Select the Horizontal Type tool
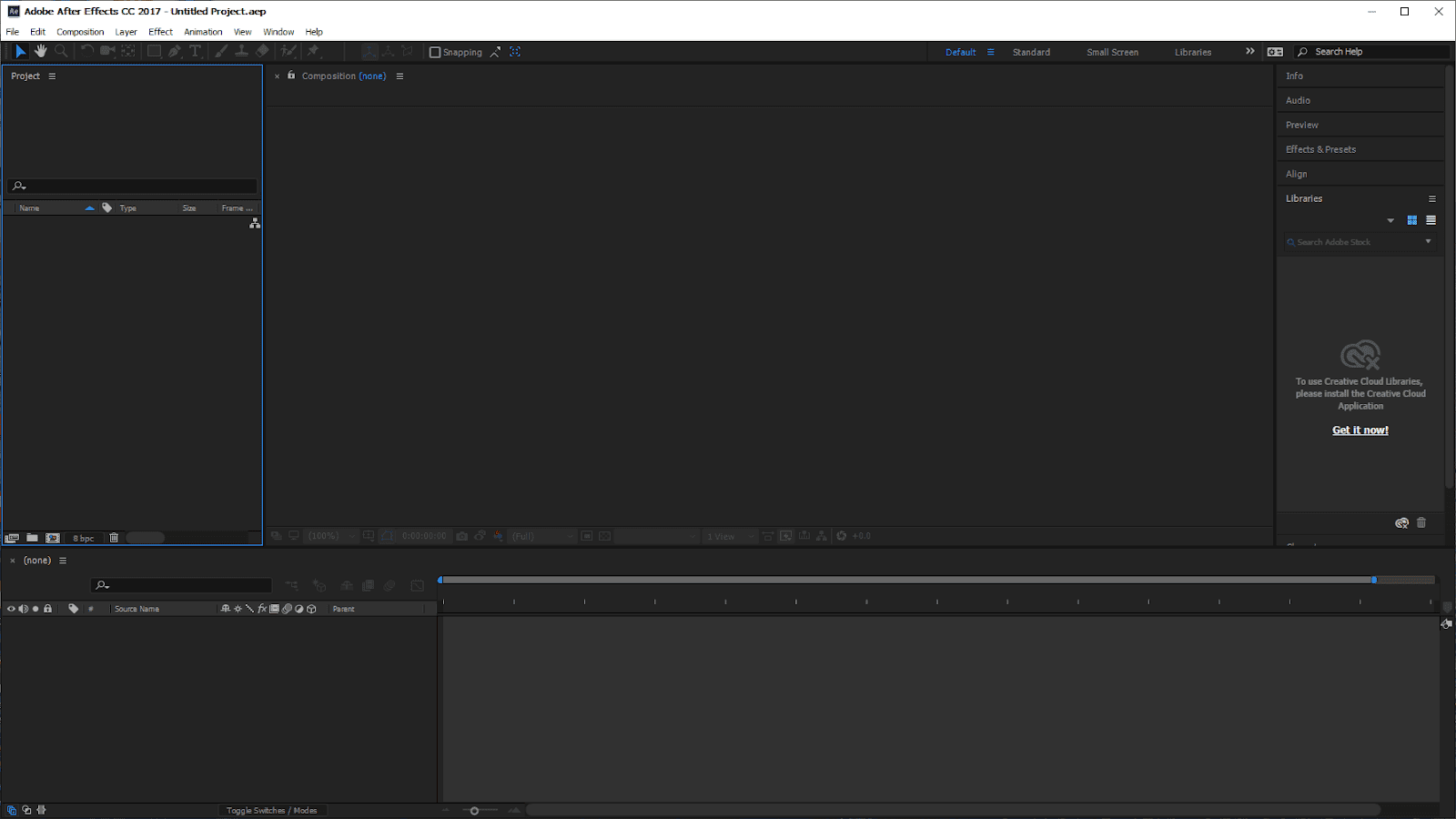The height and width of the screenshot is (819, 1456). [x=195, y=52]
